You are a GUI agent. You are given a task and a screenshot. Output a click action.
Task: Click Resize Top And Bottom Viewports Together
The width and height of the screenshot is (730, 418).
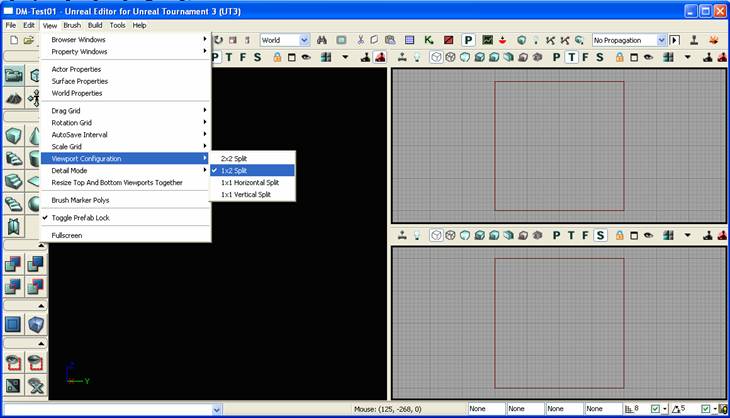tap(126, 182)
